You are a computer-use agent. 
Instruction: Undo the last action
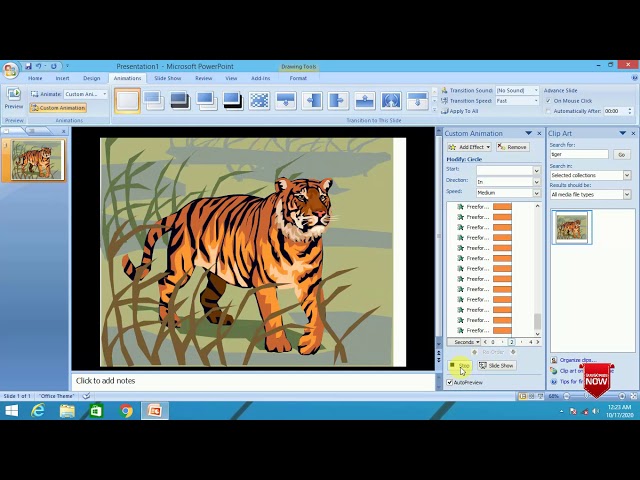[x=39, y=66]
